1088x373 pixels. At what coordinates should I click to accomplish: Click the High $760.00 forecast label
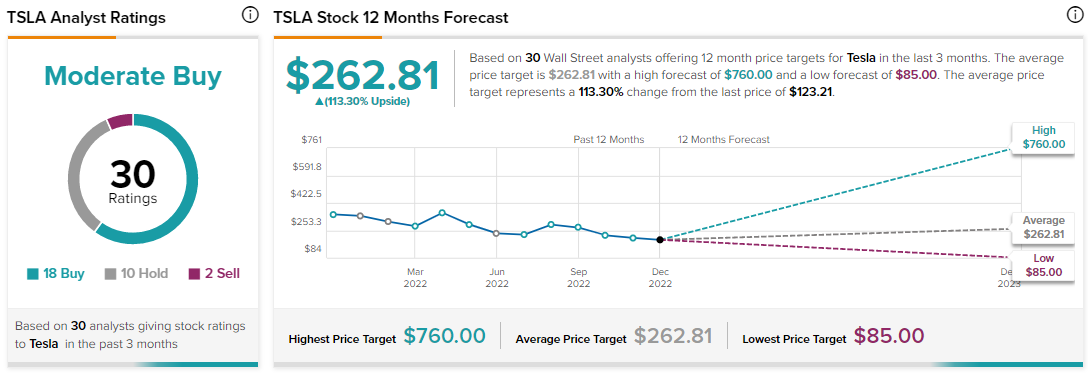(x=1043, y=137)
